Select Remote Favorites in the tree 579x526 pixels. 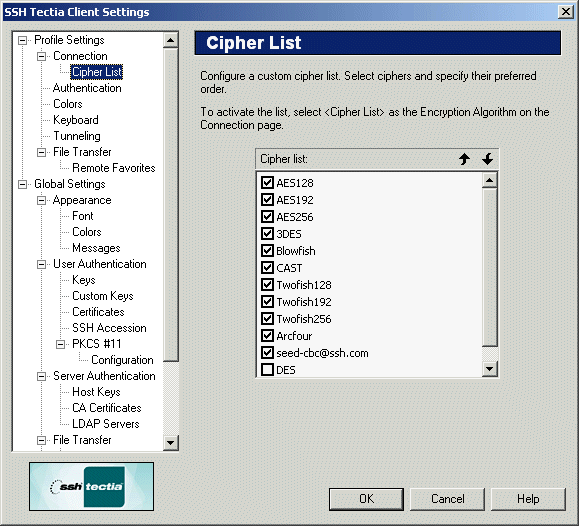point(114,168)
